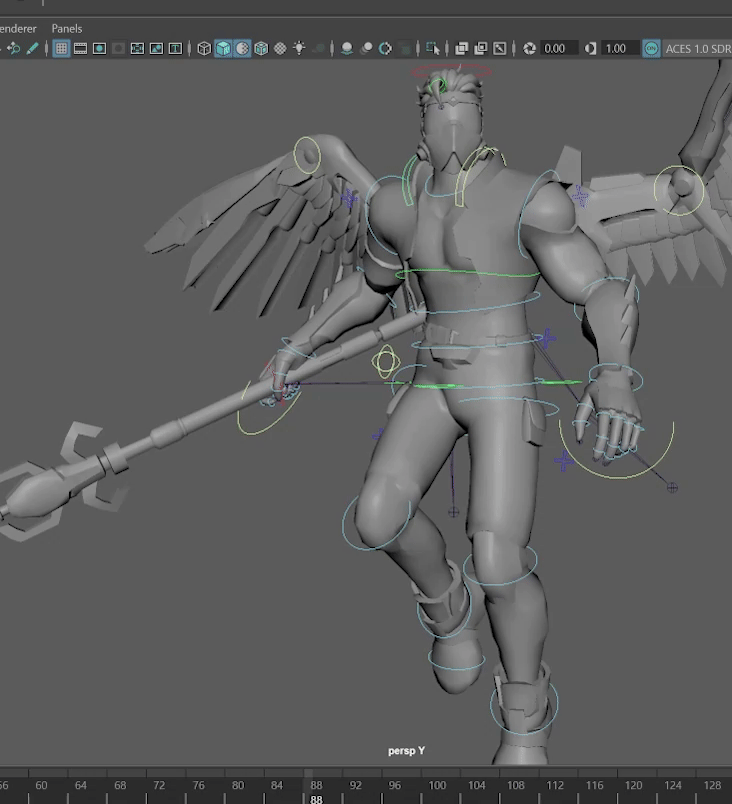Toggle Multisample Anti-aliasing icon
The height and width of the screenshot is (804, 732).
click(385, 49)
